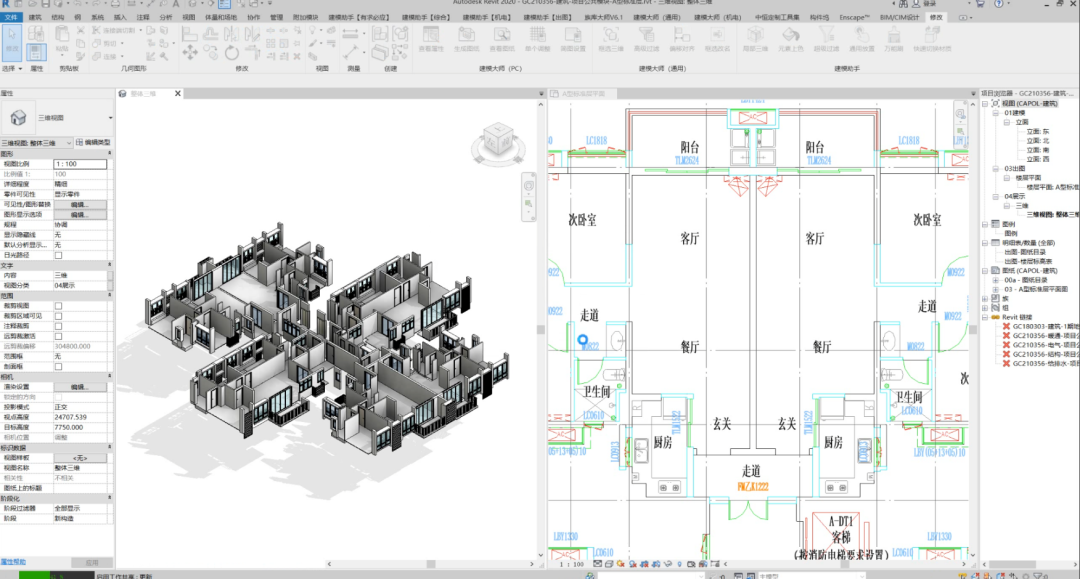Expand the 00a - 图纸目录 sheet node

click(x=996, y=280)
